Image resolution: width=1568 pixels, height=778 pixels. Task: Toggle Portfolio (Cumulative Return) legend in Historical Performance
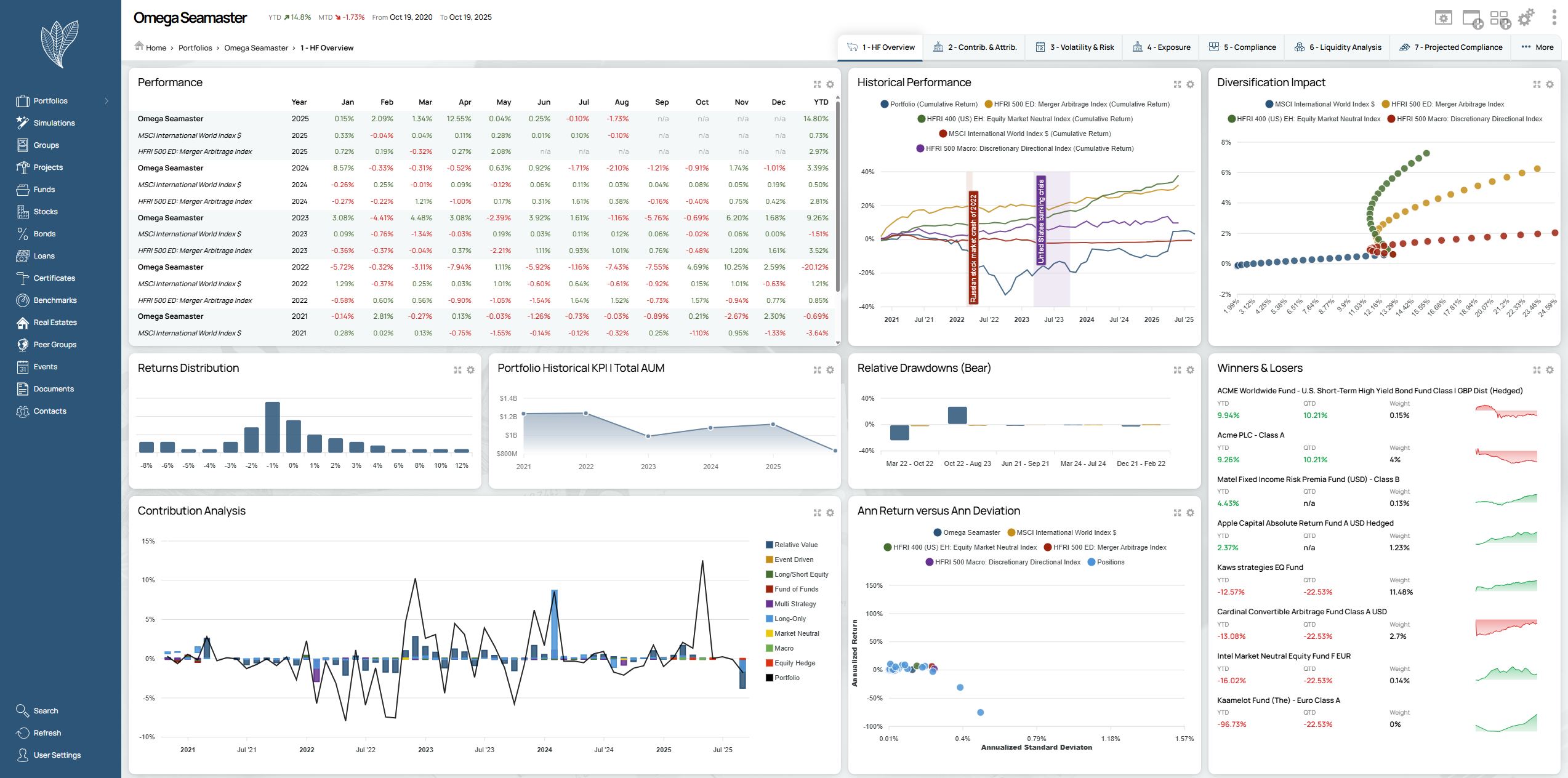tap(933, 104)
